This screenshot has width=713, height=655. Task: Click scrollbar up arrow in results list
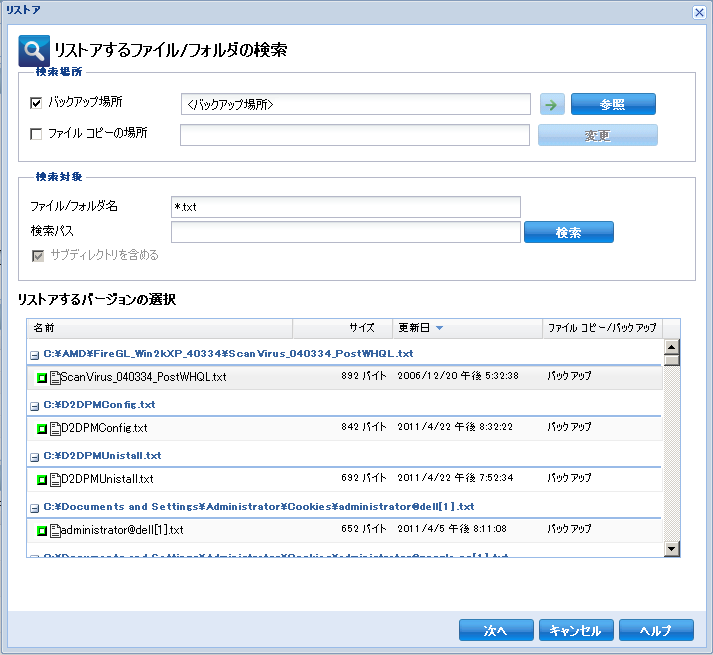(x=672, y=347)
